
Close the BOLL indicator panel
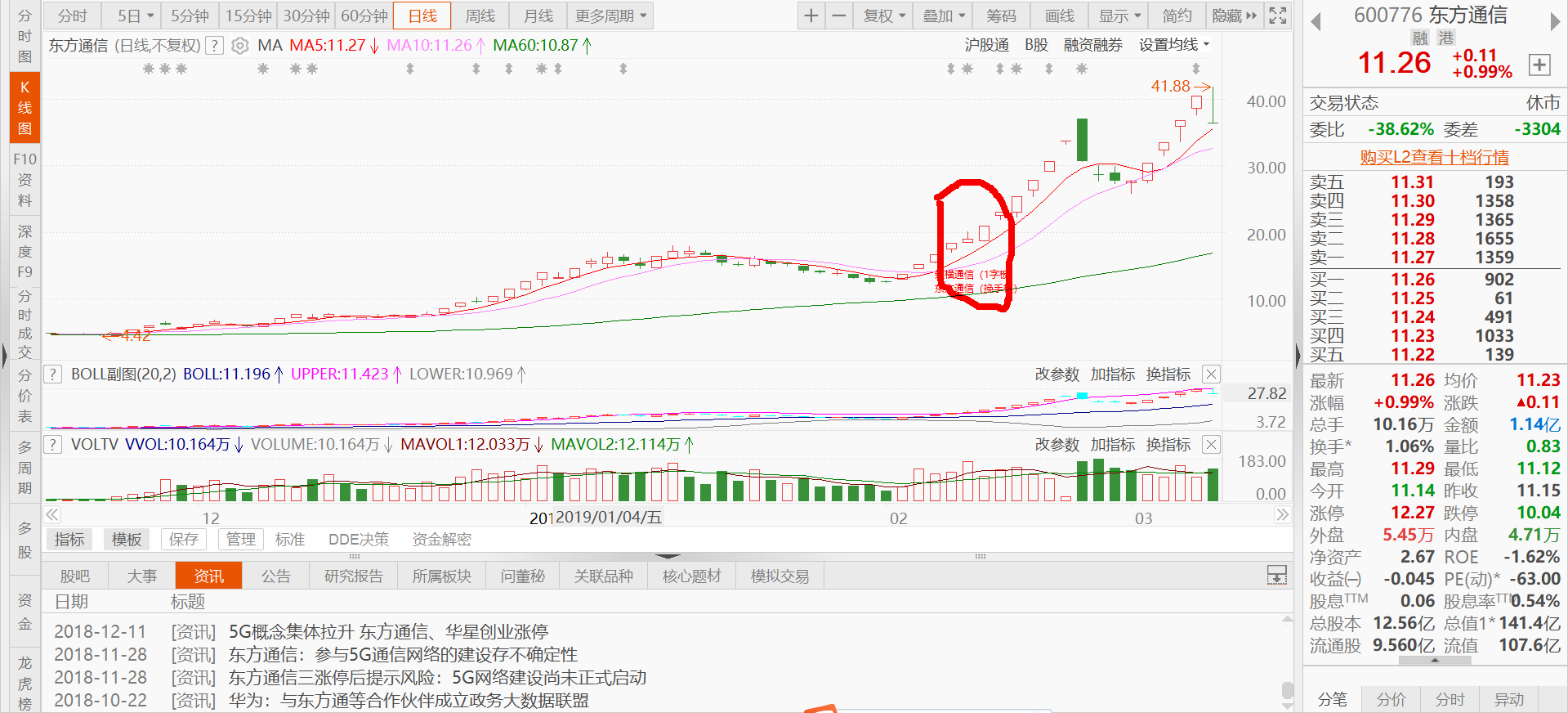tap(1211, 374)
